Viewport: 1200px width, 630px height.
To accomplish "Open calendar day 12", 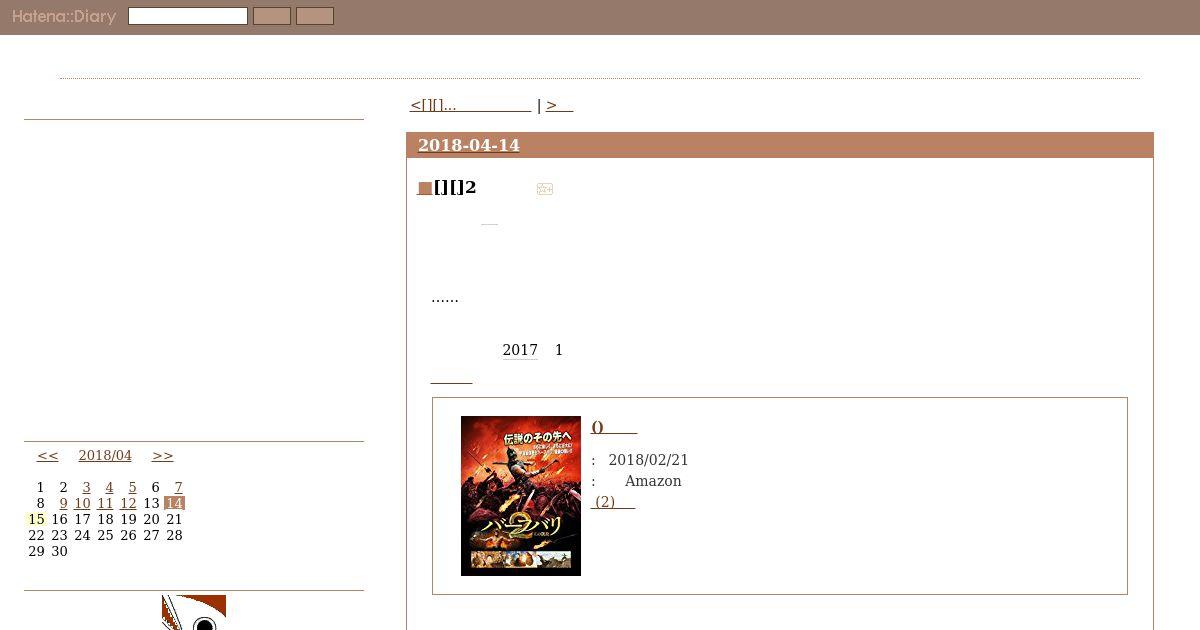I will (x=128, y=503).
